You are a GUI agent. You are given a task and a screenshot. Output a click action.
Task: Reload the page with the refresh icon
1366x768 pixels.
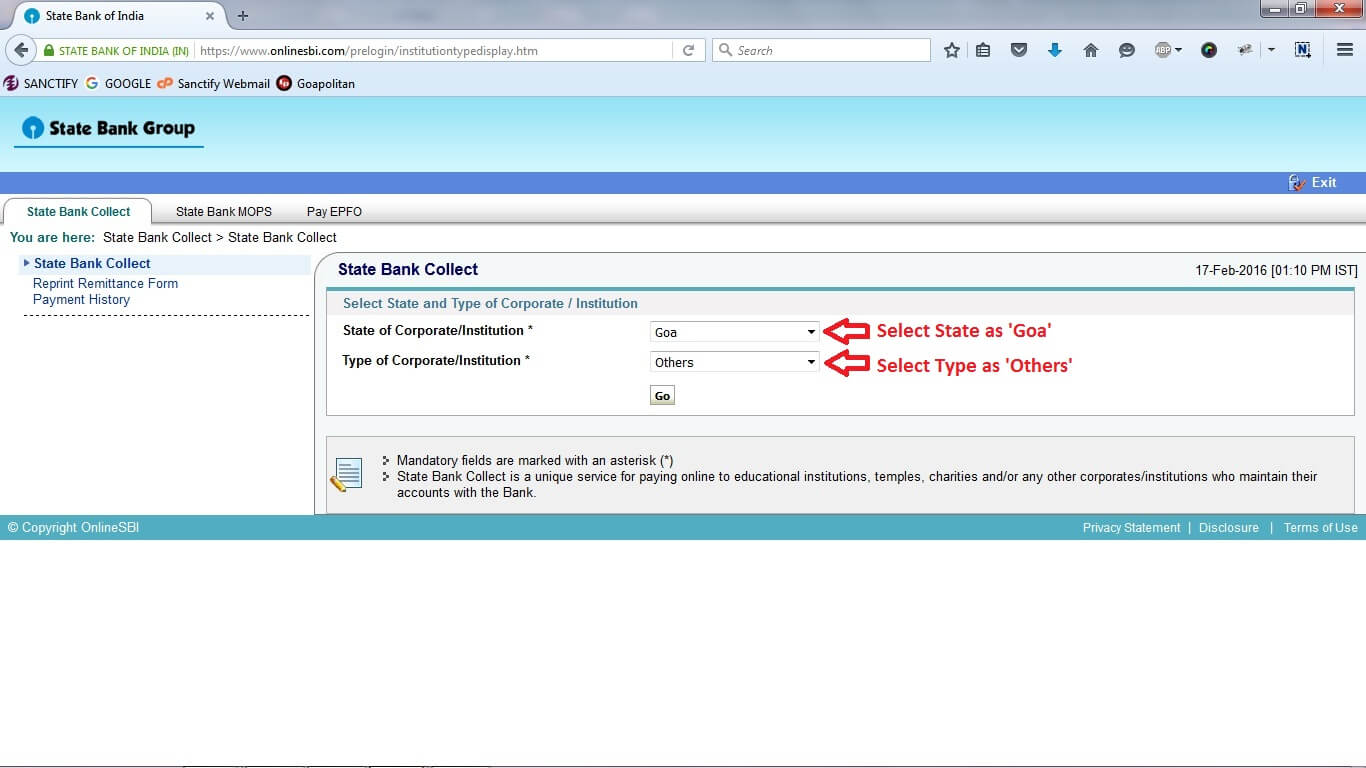688,50
